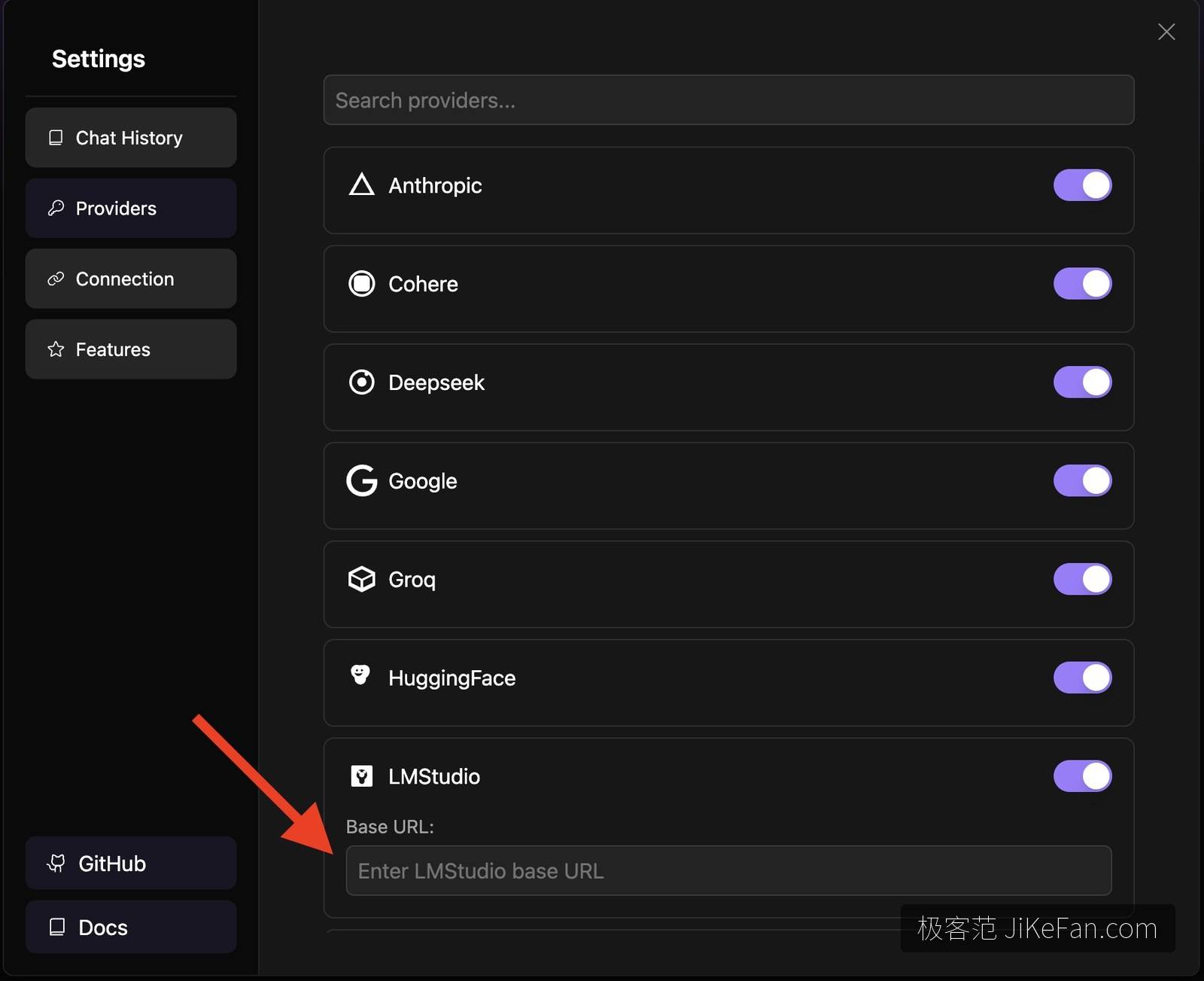Click the Groq provider name

pos(412,580)
